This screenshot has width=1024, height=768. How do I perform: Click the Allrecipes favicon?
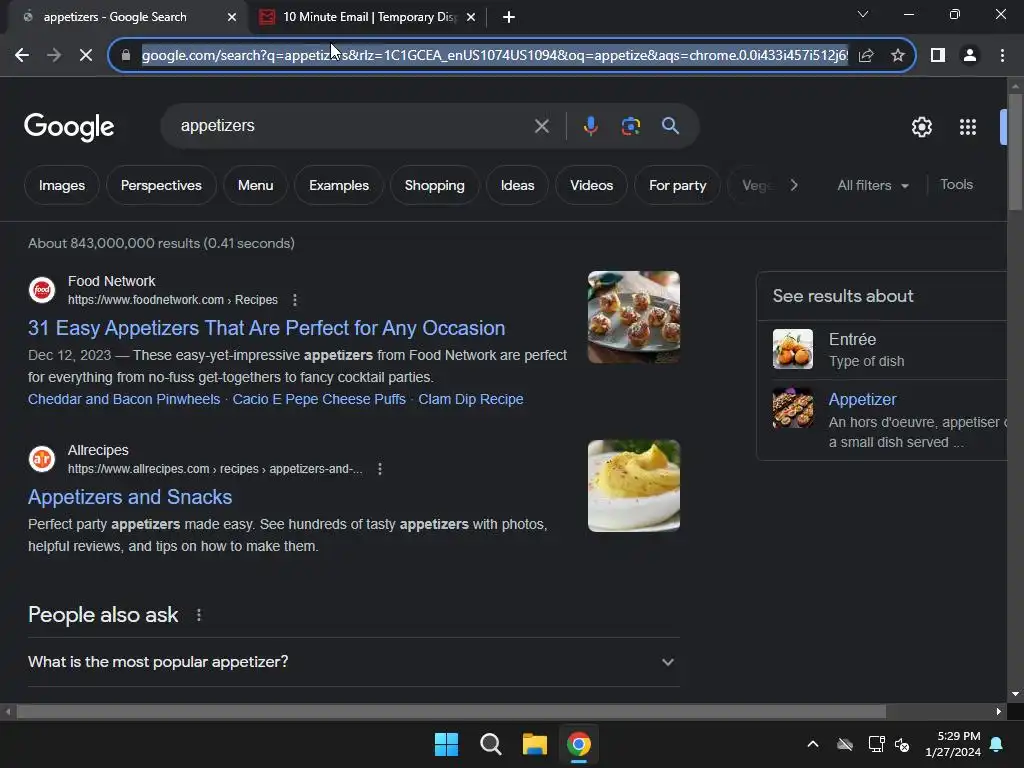[42, 459]
